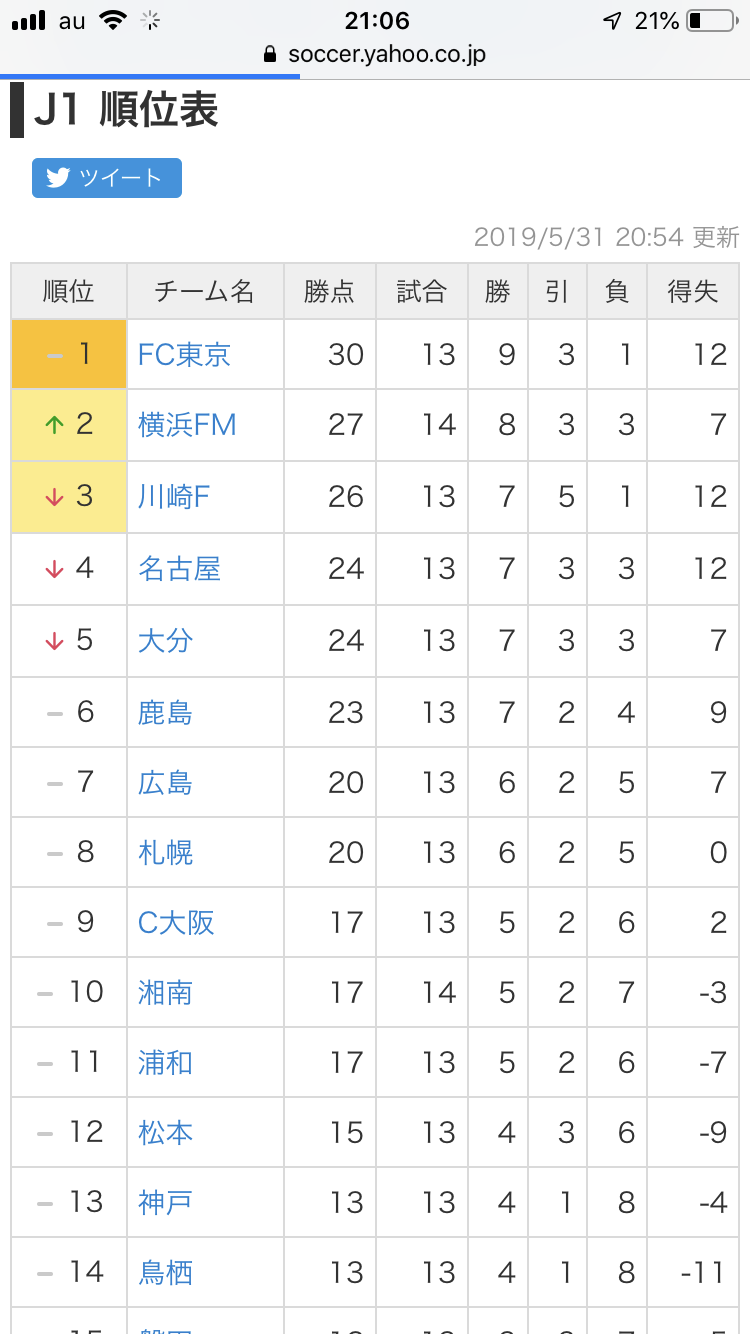Click green up arrow beside rank 2
Image resolution: width=750 pixels, height=1334 pixels.
pos(54,425)
